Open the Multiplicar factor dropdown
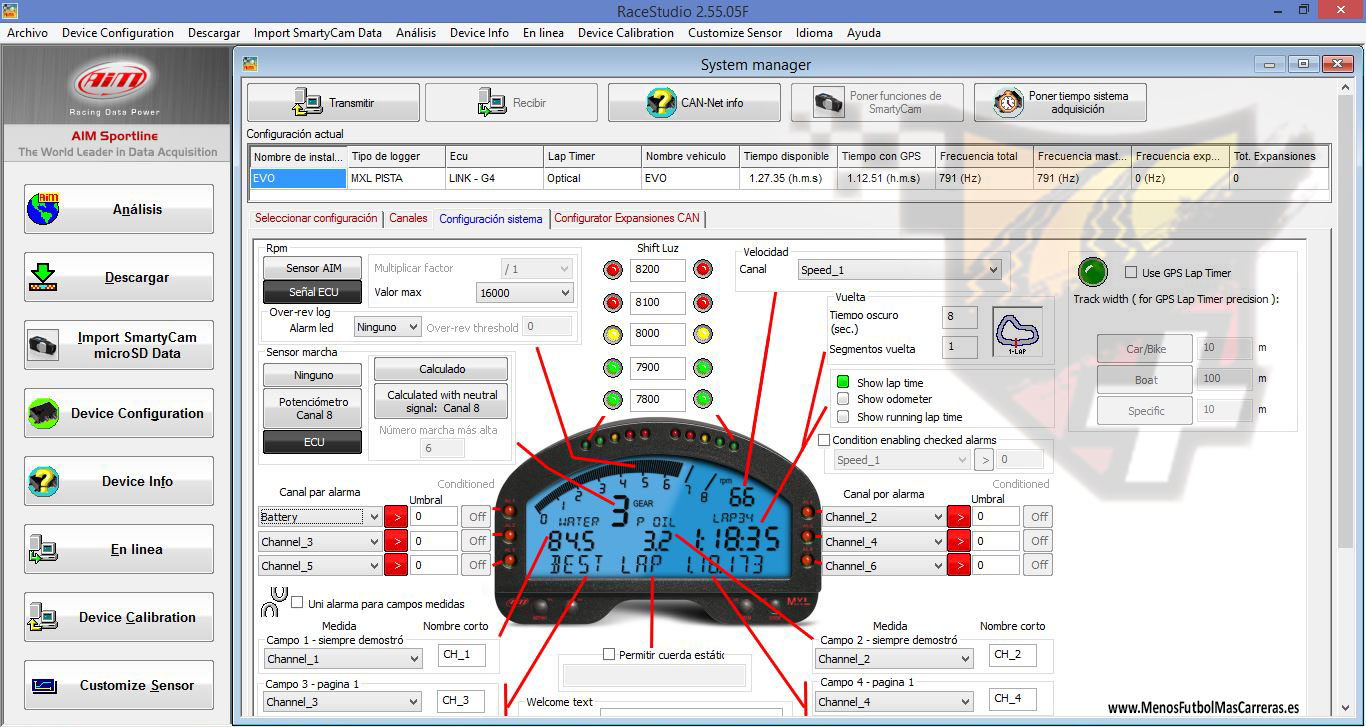Viewport: 1366px width, 727px height. (x=537, y=269)
